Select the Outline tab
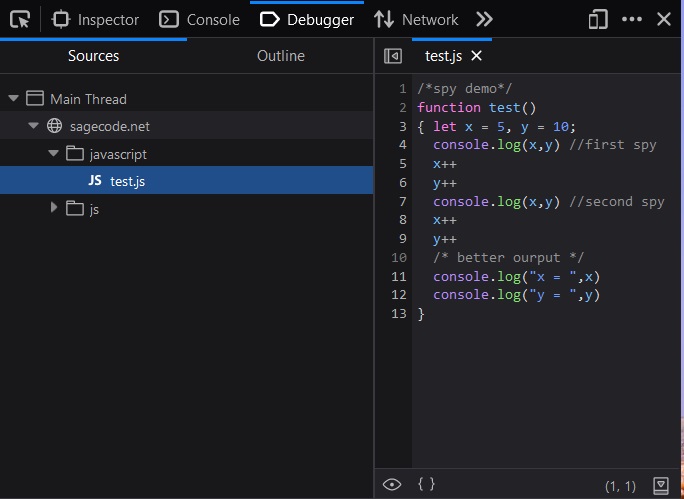Screen dimensions: 684x499 point(280,56)
